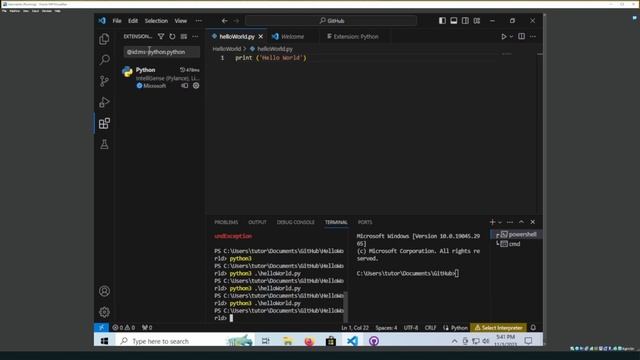Toggle the primary side bar layout
This screenshot has height=360, width=640.
pyautogui.click(x=442, y=20)
